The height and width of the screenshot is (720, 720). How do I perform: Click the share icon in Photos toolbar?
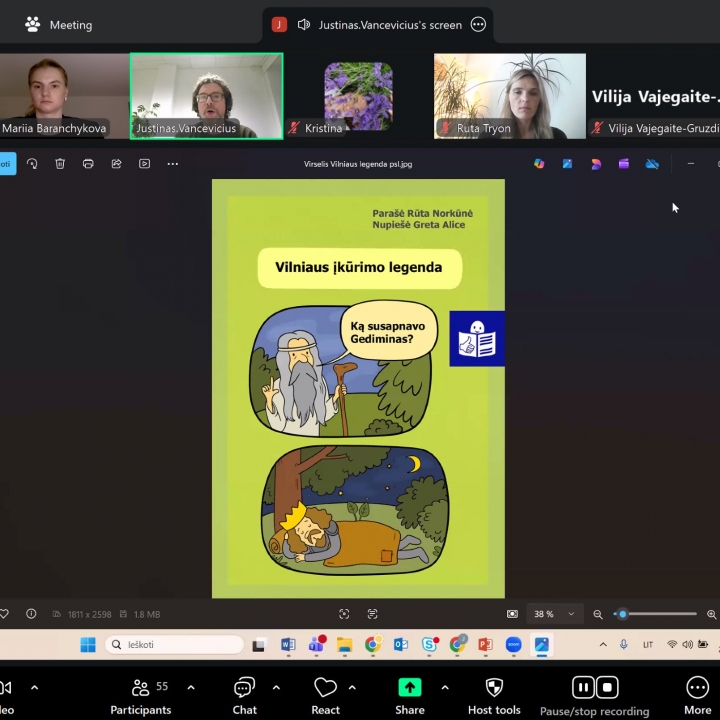point(116,164)
